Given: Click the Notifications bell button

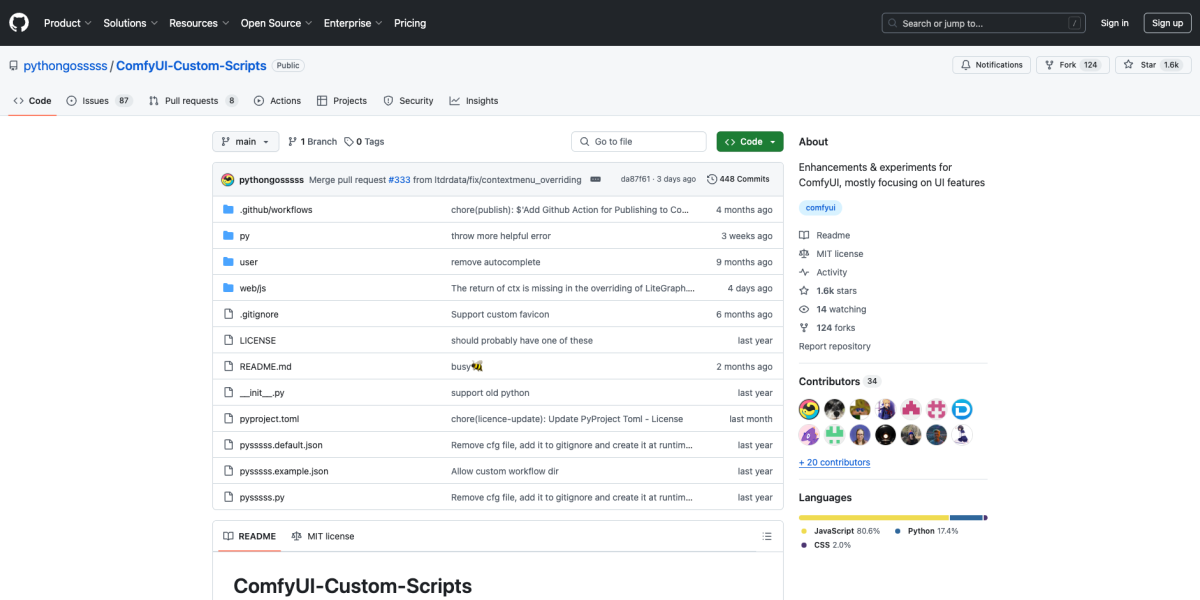Looking at the screenshot, I should [991, 65].
